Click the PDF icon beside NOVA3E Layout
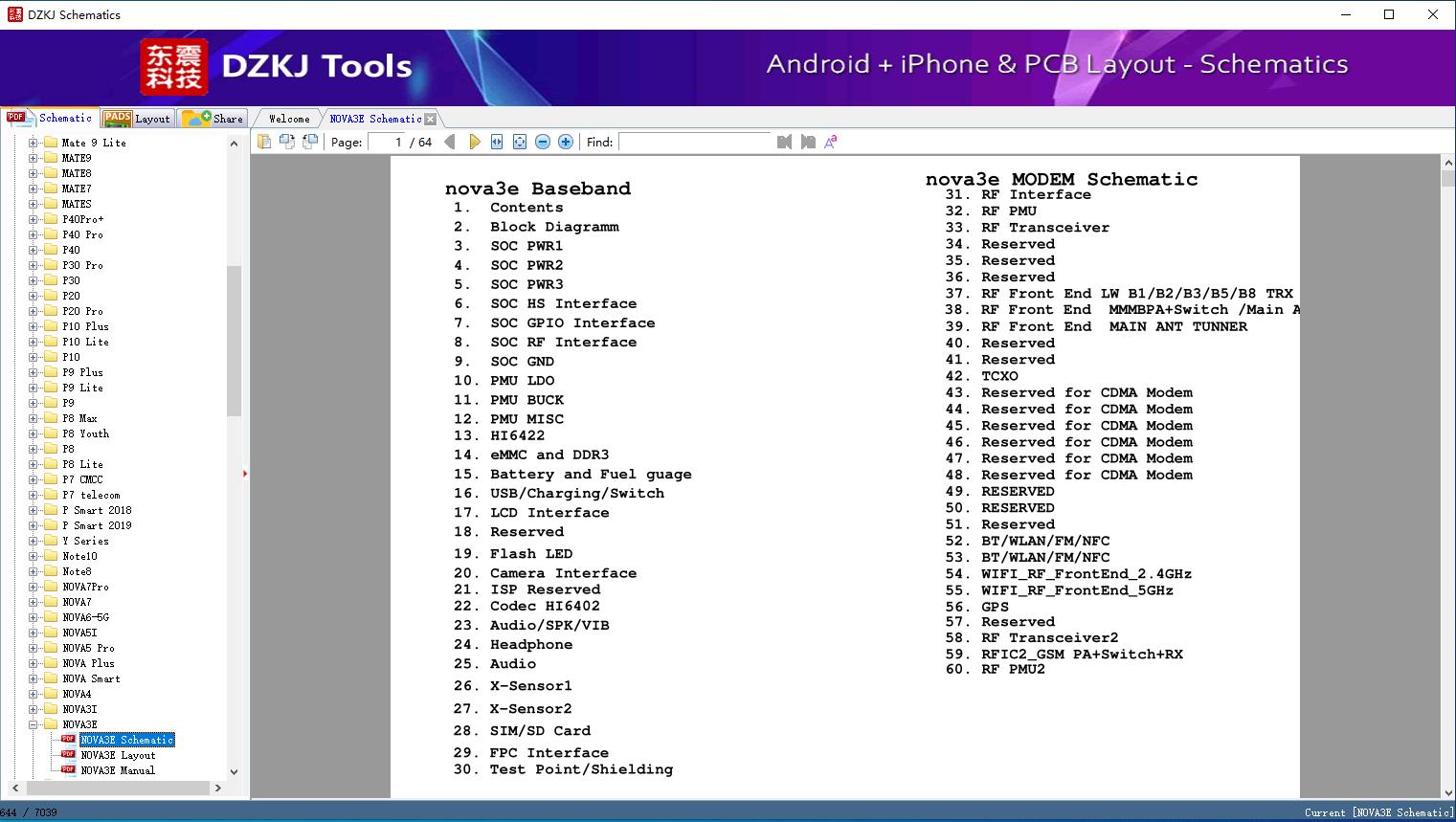Screen dimensions: 1456x822 (x=68, y=754)
